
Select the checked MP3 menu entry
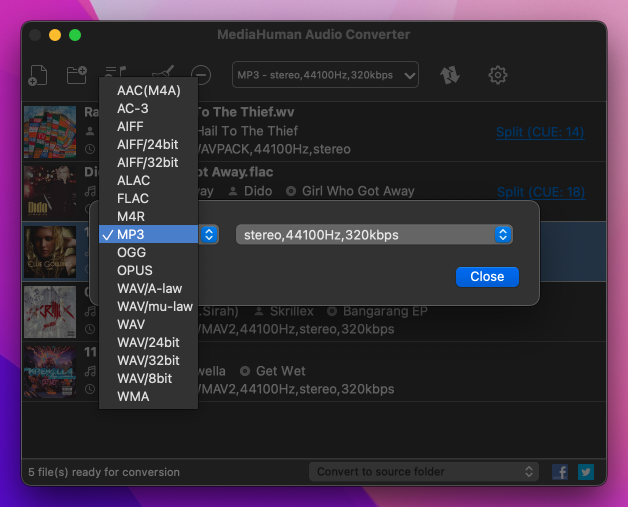pyautogui.click(x=149, y=234)
